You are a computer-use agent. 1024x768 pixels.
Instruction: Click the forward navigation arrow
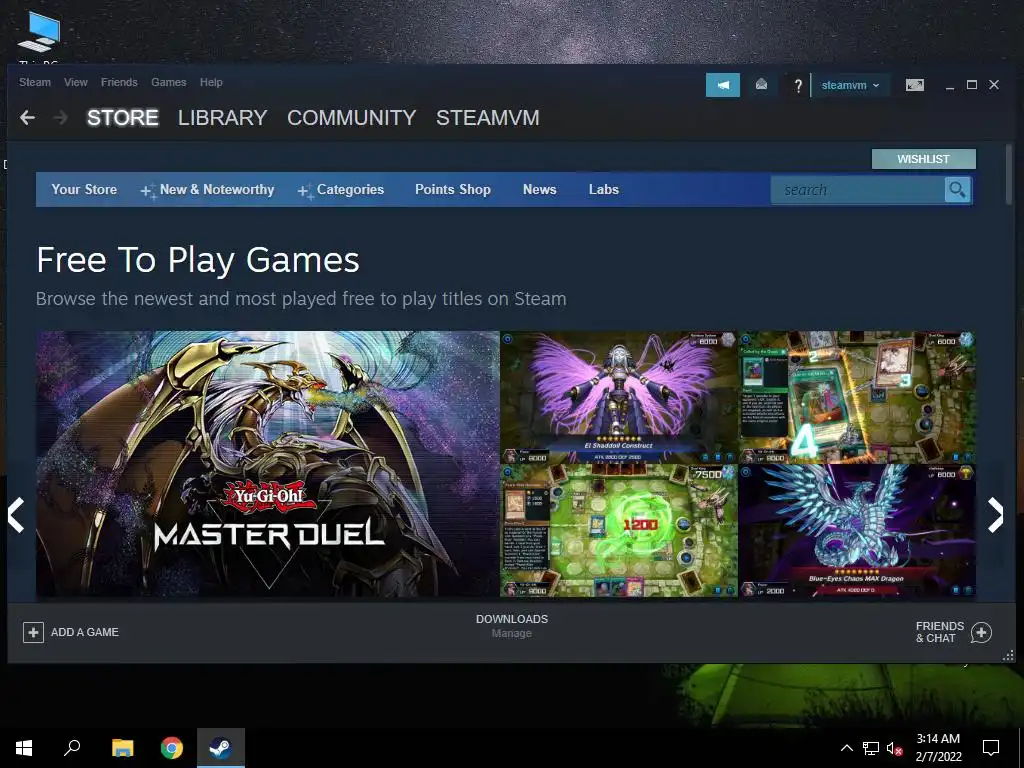(60, 118)
